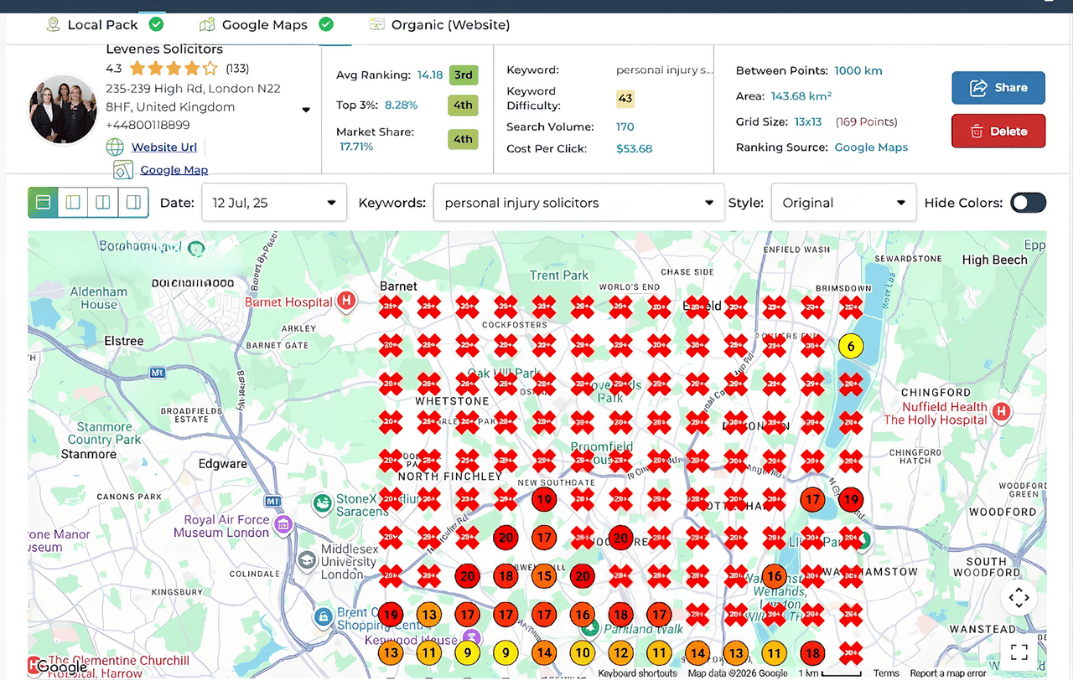The height and width of the screenshot is (680, 1080).
Task: Click the star rating for Levenes Solicitors
Action: 174,68
